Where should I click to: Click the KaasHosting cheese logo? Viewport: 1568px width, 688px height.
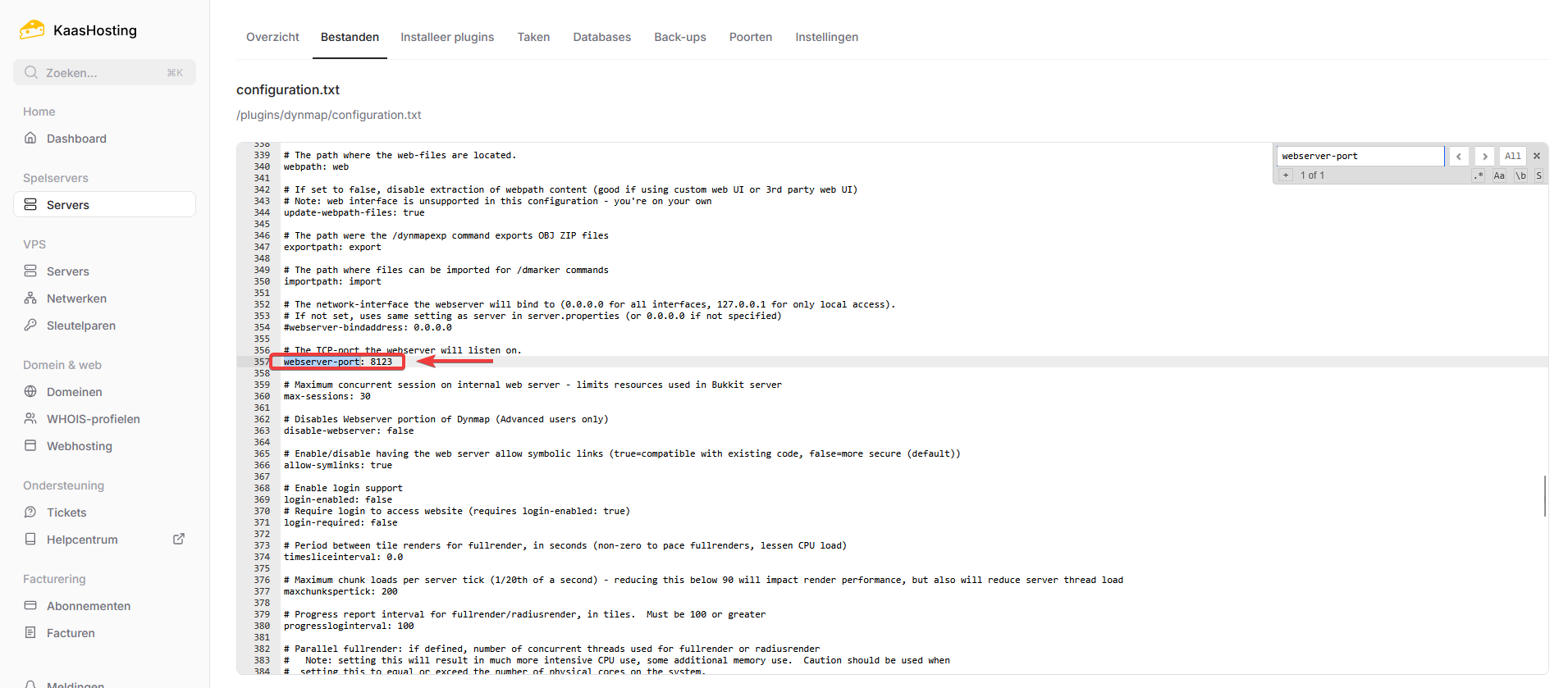click(32, 30)
